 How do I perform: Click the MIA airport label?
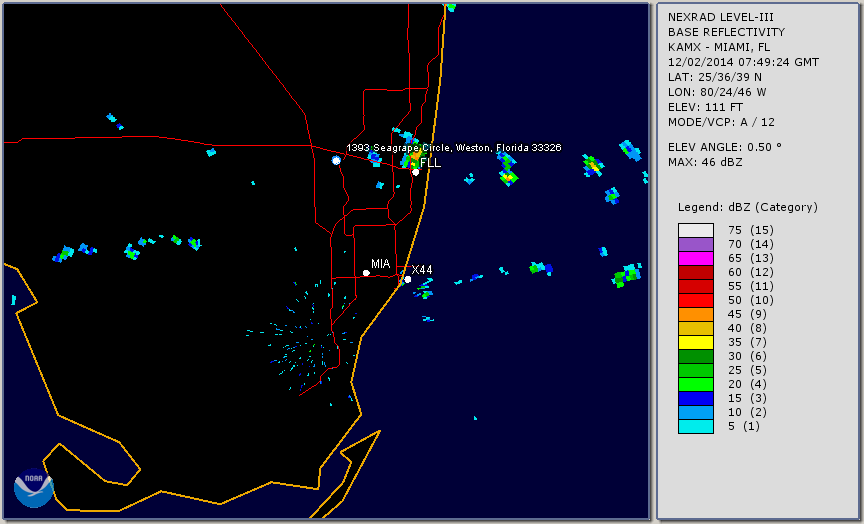380,264
